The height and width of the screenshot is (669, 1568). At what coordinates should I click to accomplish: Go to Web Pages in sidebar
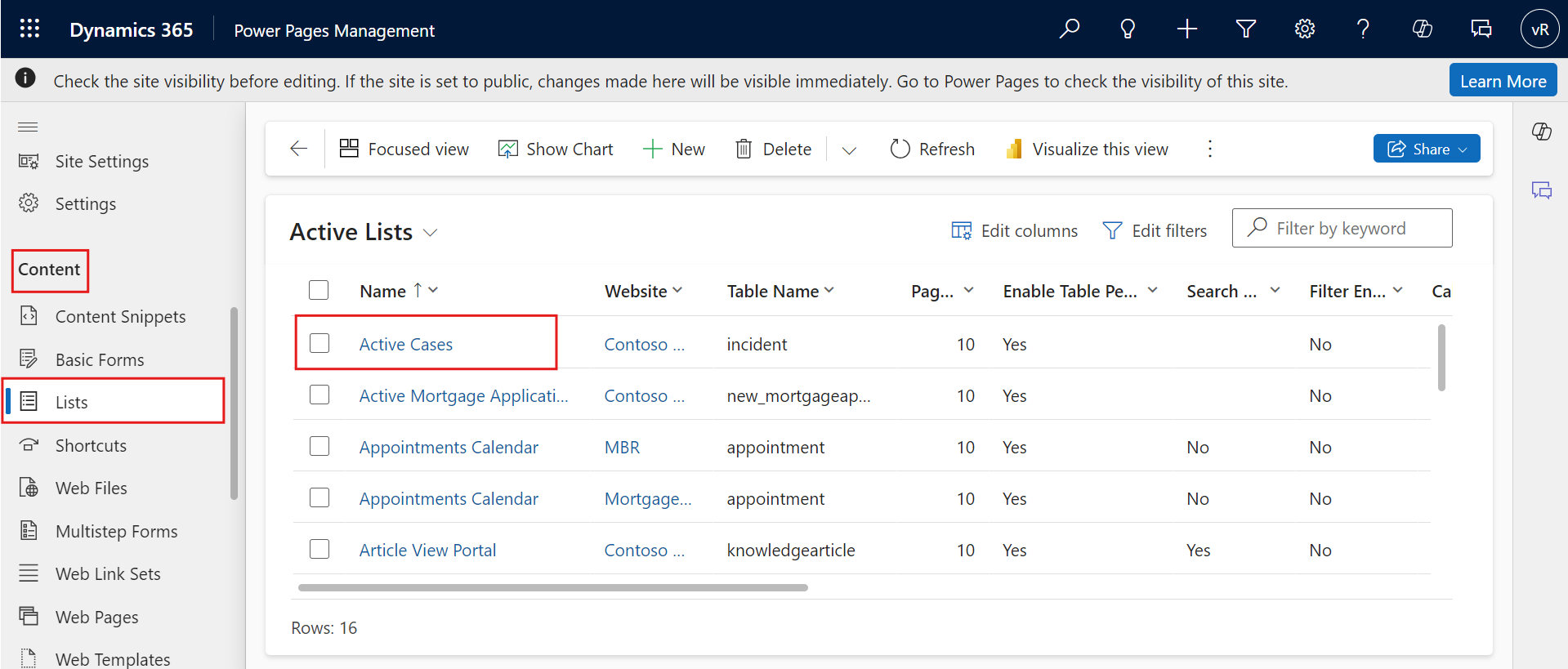96,617
